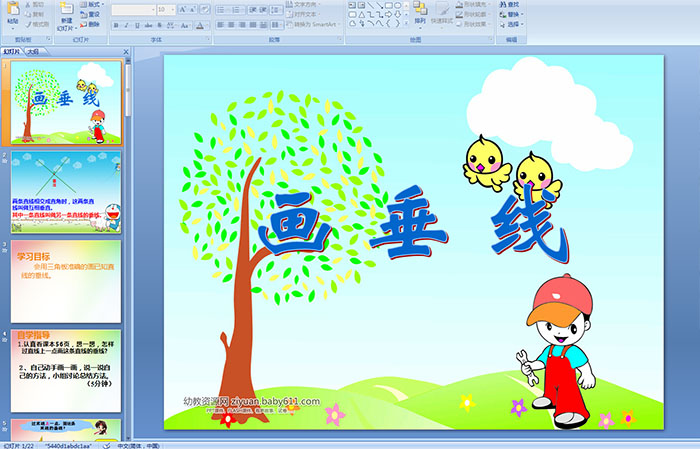Toggle Center text alignment
700x449 pixels.
231,25
